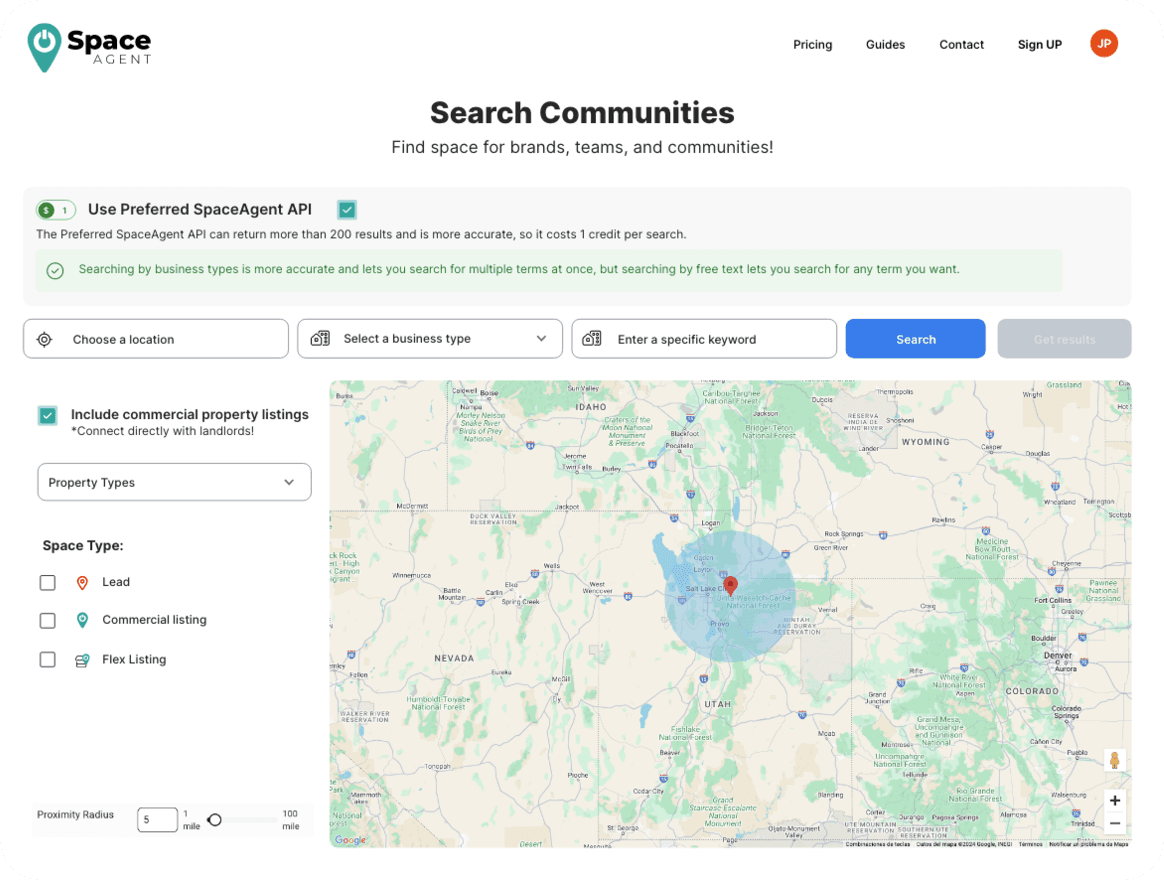Open Street View pegman on map
Screen dimensions: 1164x880
tap(1114, 760)
